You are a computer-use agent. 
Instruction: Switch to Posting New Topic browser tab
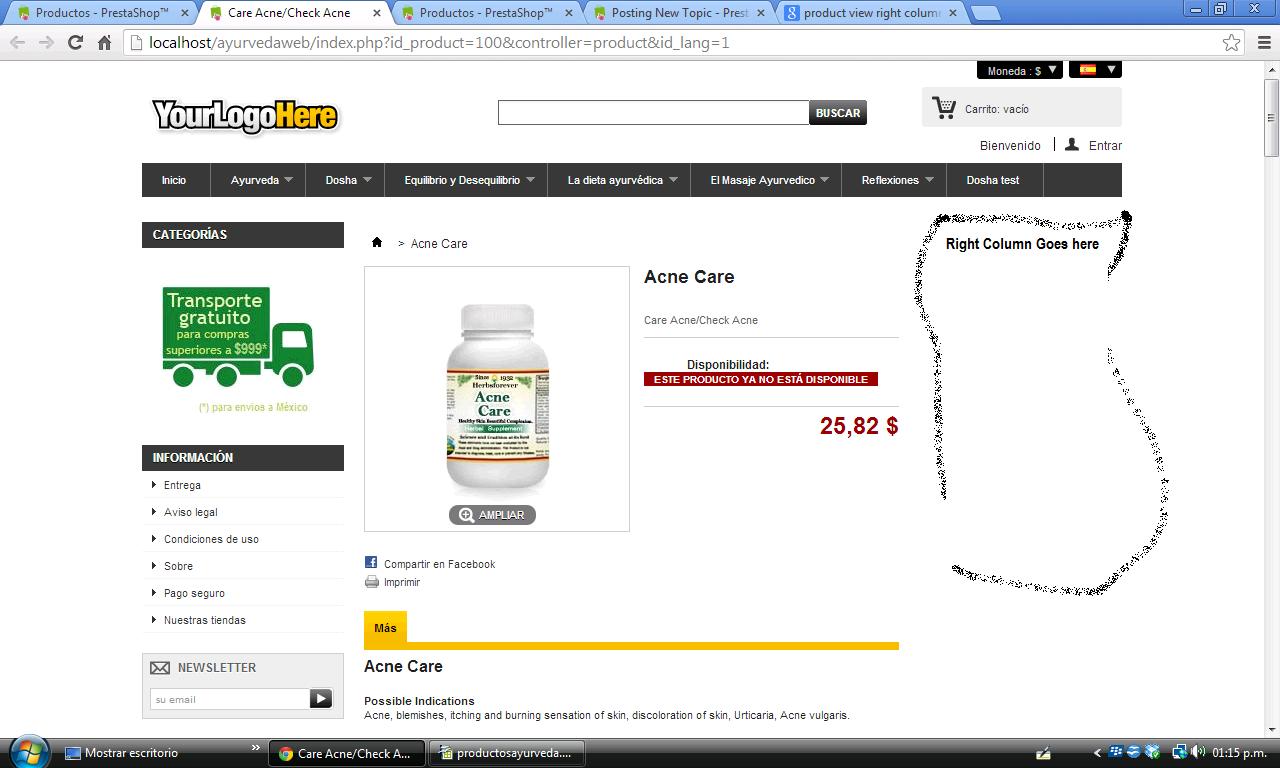(x=679, y=13)
